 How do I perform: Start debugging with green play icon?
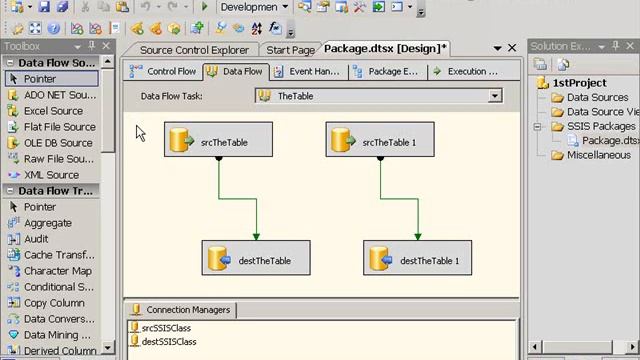coord(204,6)
